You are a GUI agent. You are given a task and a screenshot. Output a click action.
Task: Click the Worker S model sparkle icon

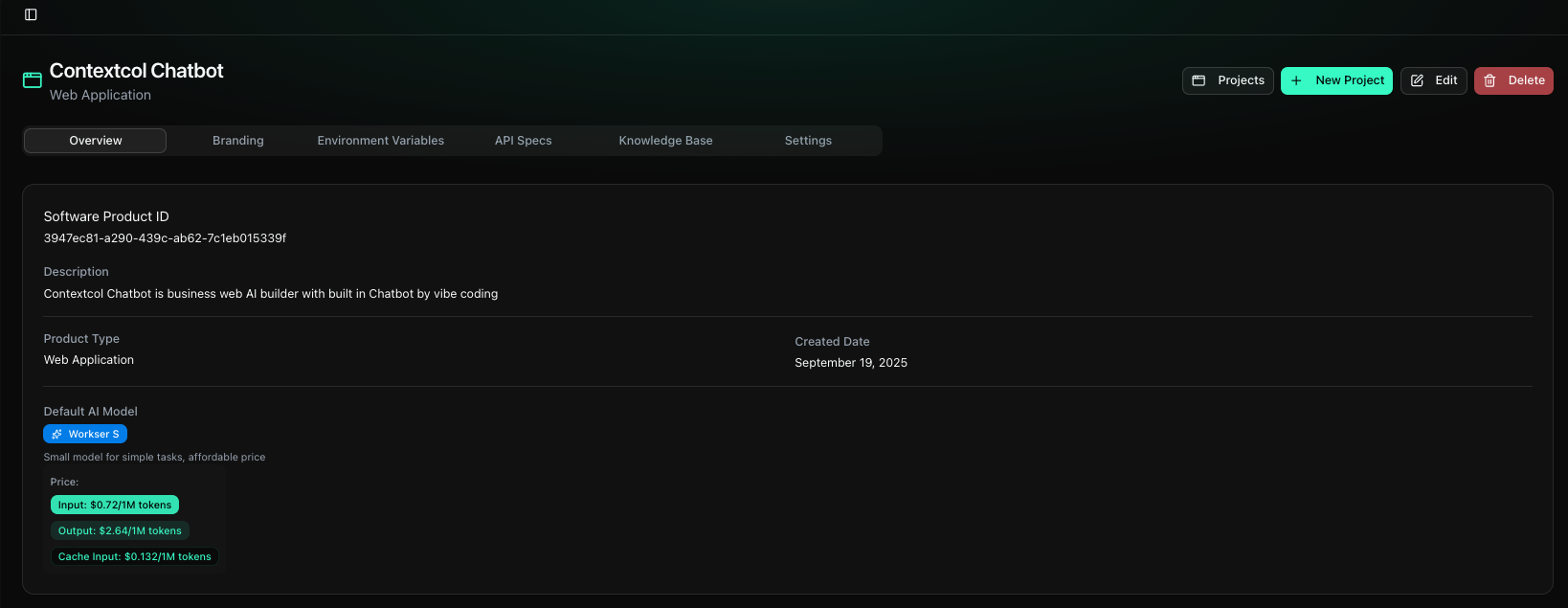(56, 435)
